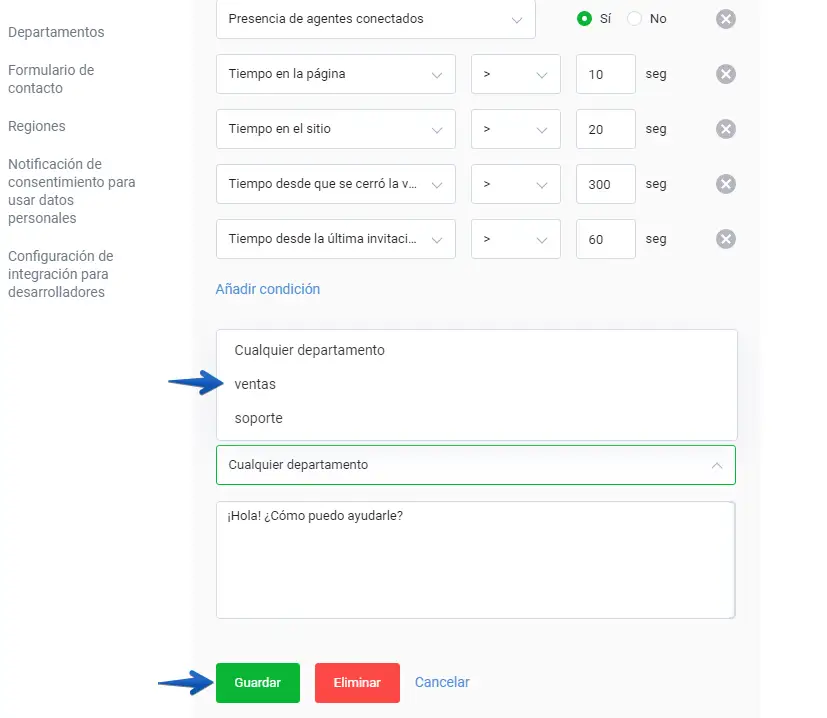
Task: Delete the 'Tiempo en la página' condition
Action: coord(726,74)
